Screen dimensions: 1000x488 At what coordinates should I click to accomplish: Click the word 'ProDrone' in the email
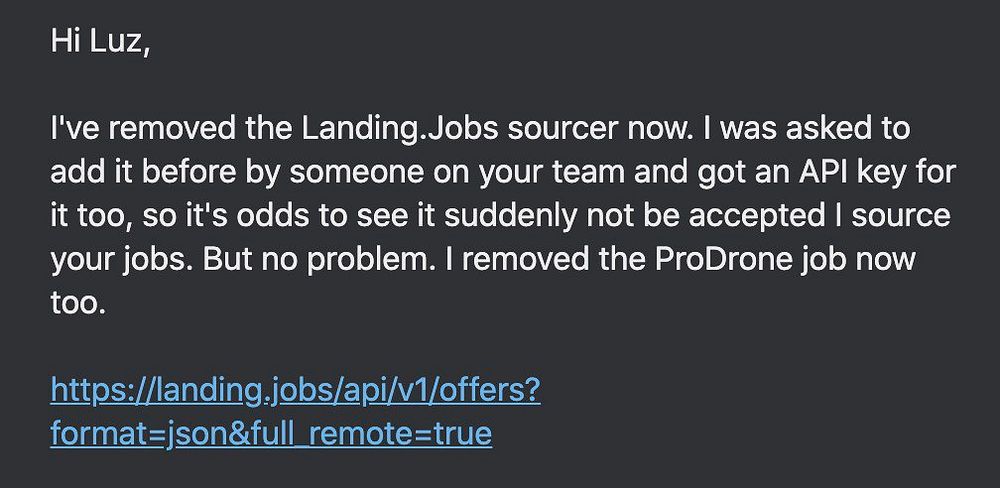(700, 259)
